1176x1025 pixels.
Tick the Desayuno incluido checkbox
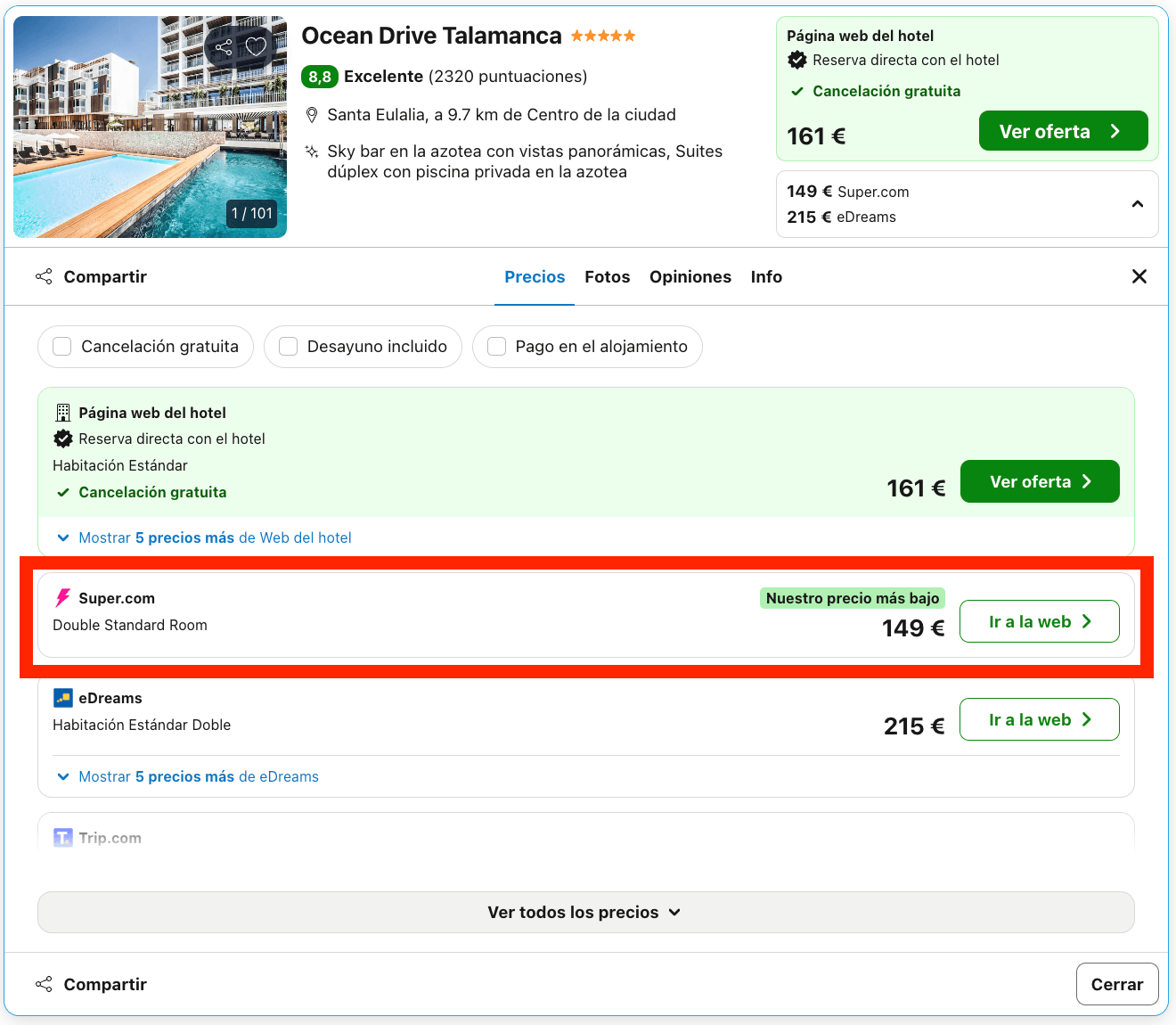[288, 346]
